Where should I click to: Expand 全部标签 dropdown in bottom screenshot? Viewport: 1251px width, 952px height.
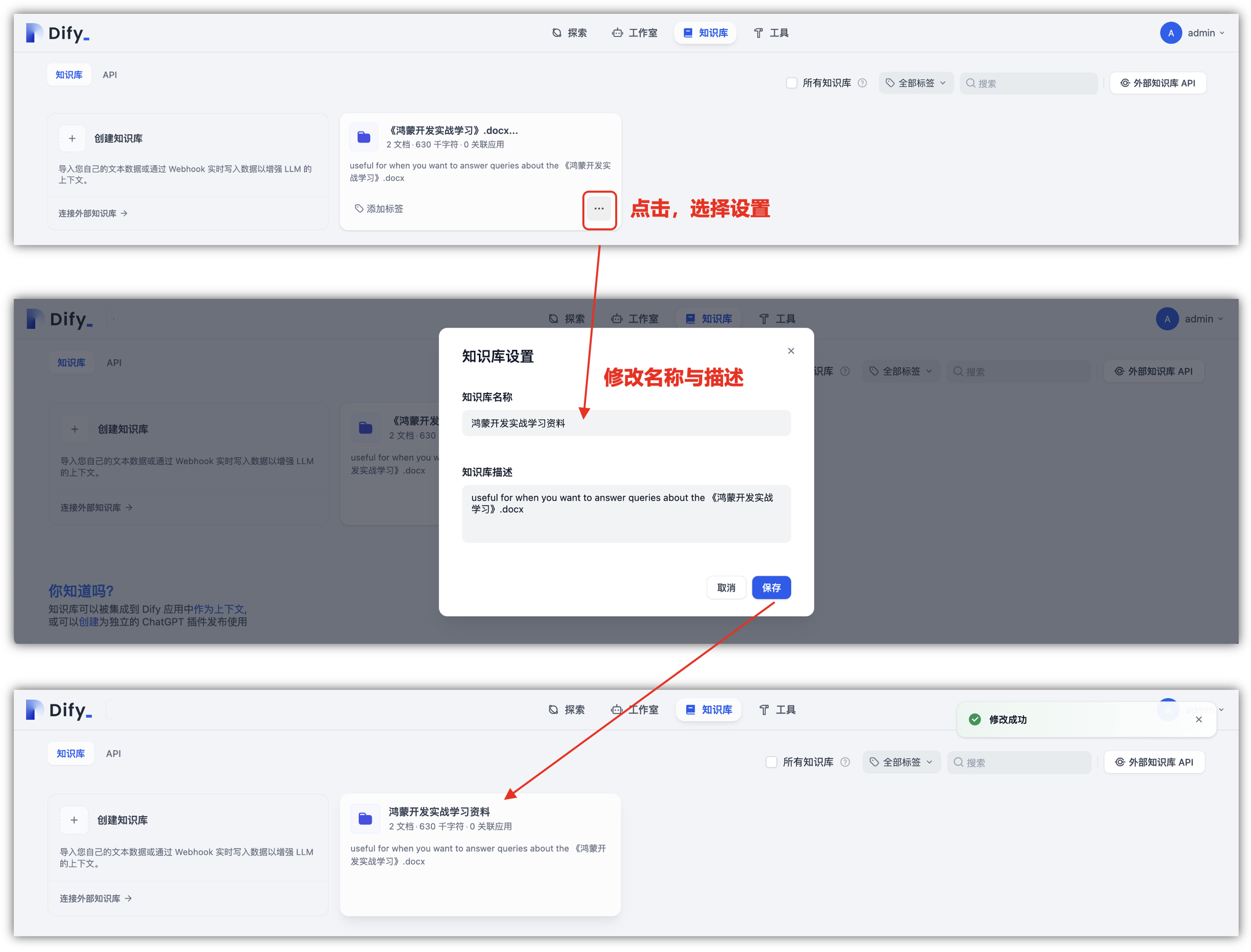tap(901, 762)
